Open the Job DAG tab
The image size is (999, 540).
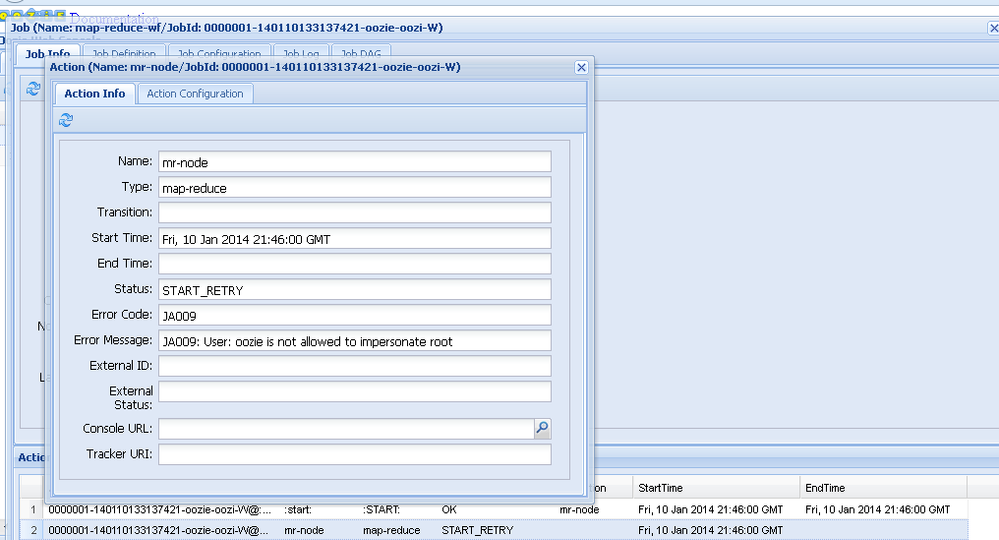point(361,53)
